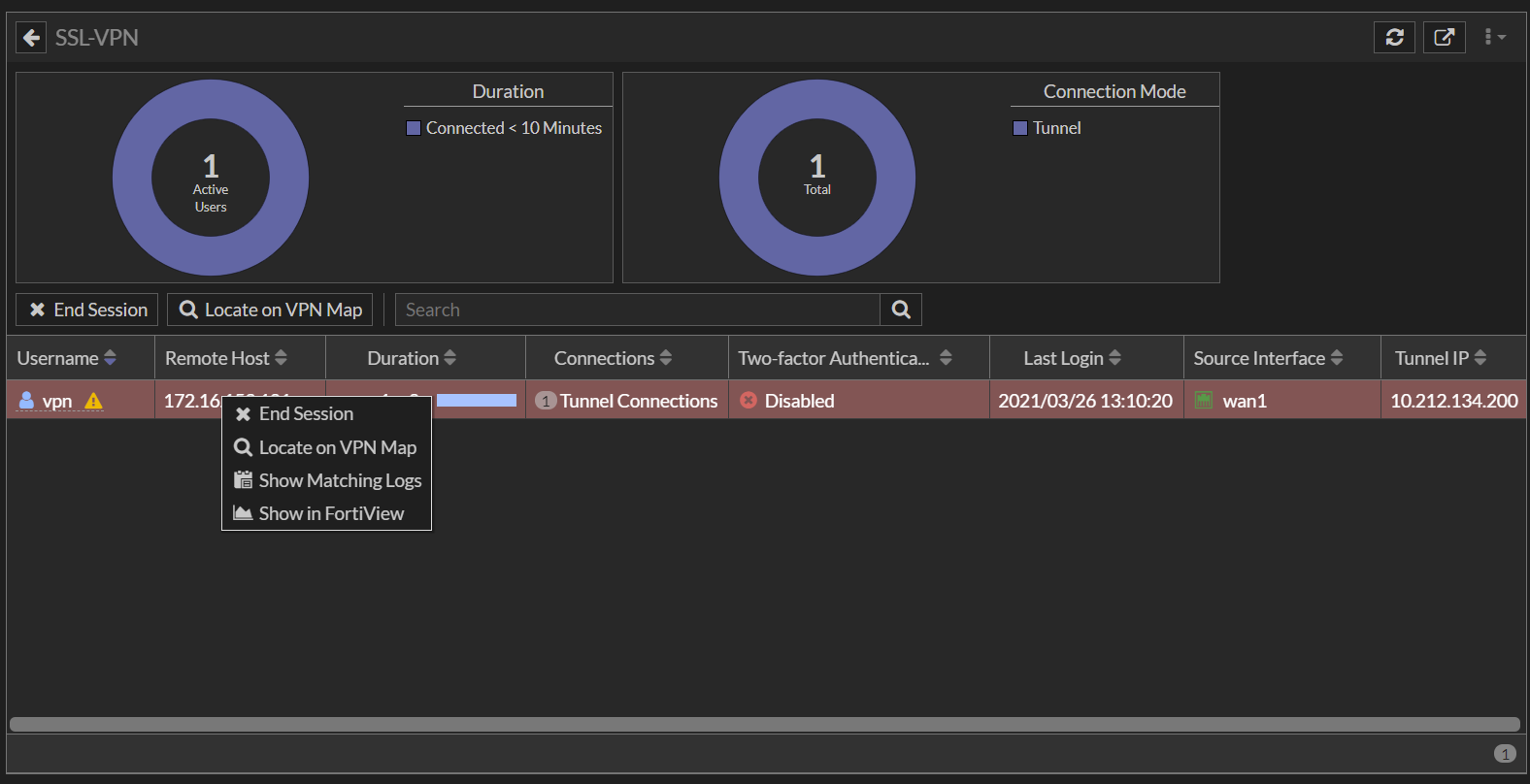Viewport: 1530px width, 784px height.
Task: Click the SSL-VPN page title
Action: (97, 38)
